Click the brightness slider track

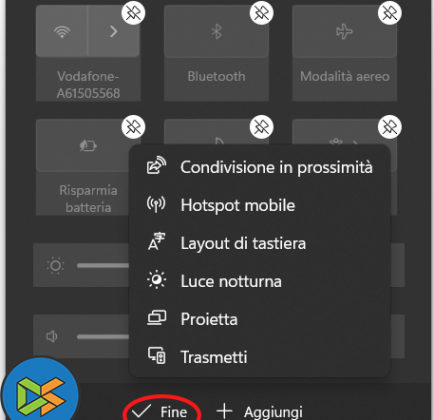click(103, 266)
